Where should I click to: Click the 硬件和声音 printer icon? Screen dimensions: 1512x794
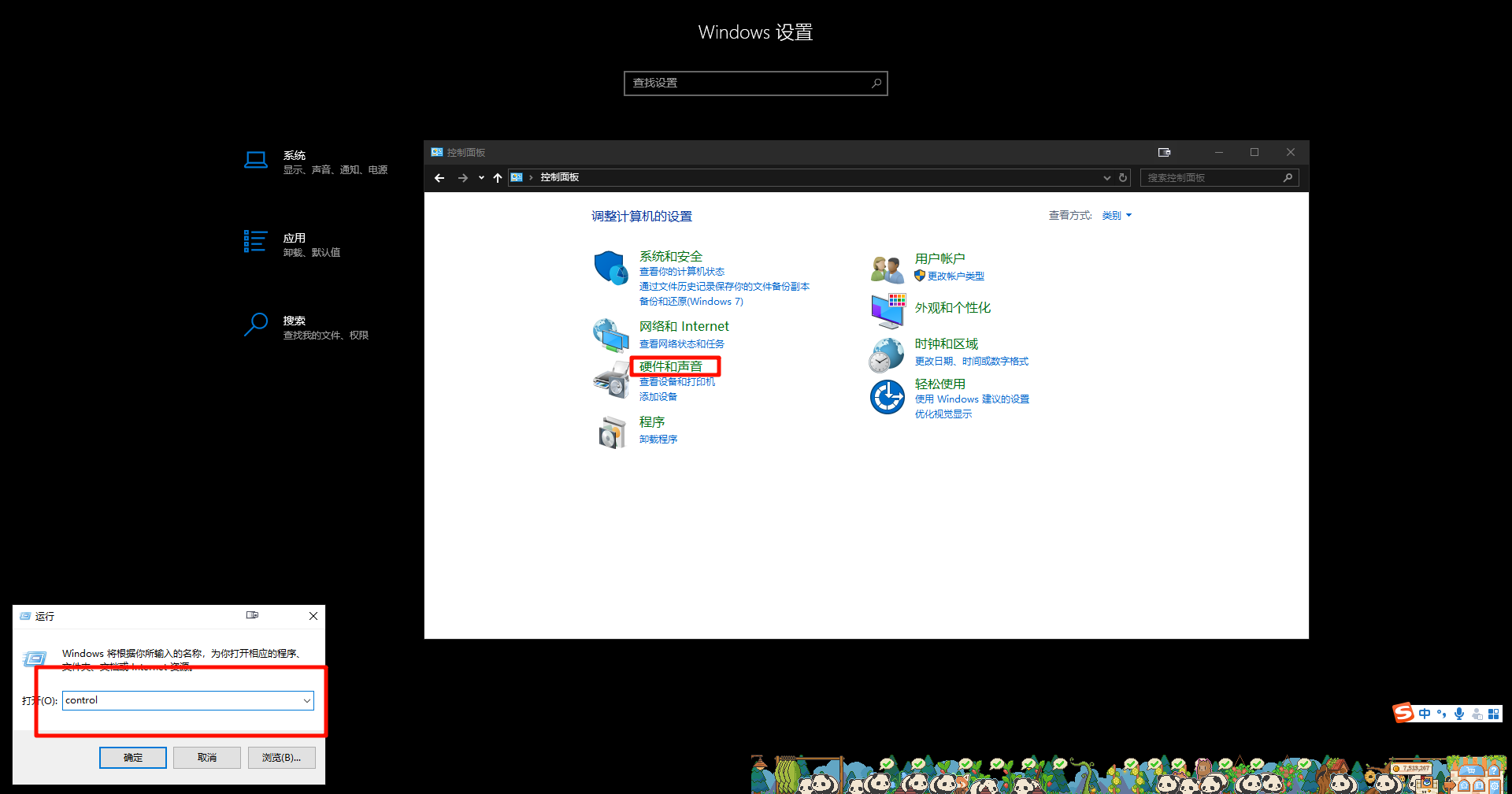[611, 380]
